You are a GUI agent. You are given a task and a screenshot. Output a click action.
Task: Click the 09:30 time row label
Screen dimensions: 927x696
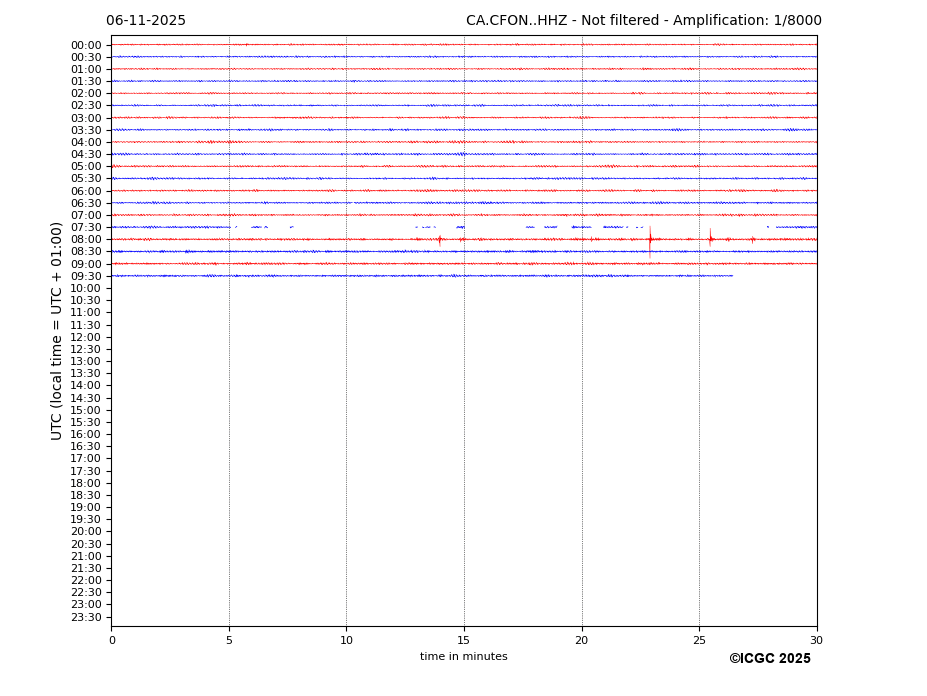[x=85, y=276]
